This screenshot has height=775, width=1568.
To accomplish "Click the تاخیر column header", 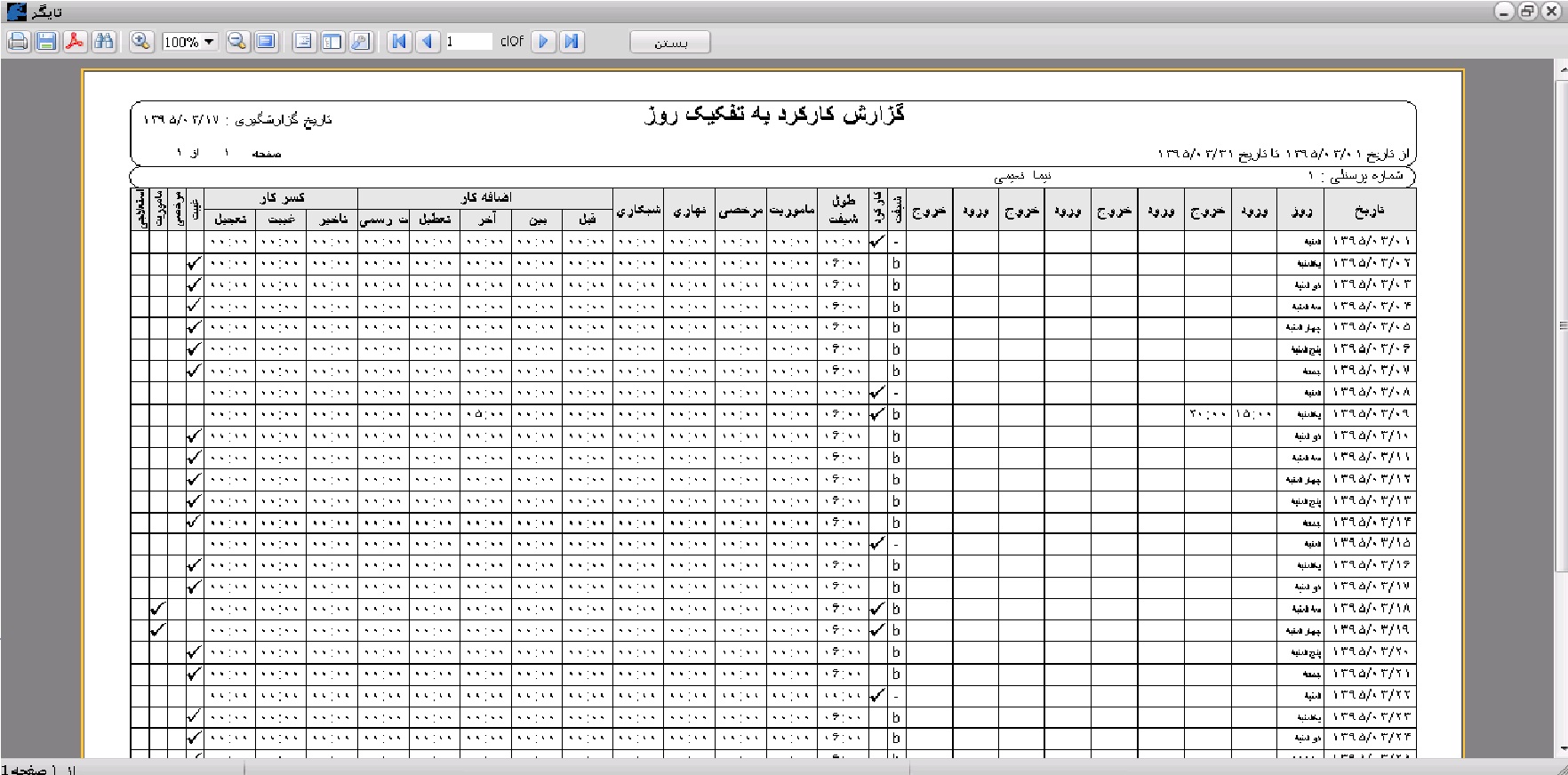I will click(x=332, y=220).
